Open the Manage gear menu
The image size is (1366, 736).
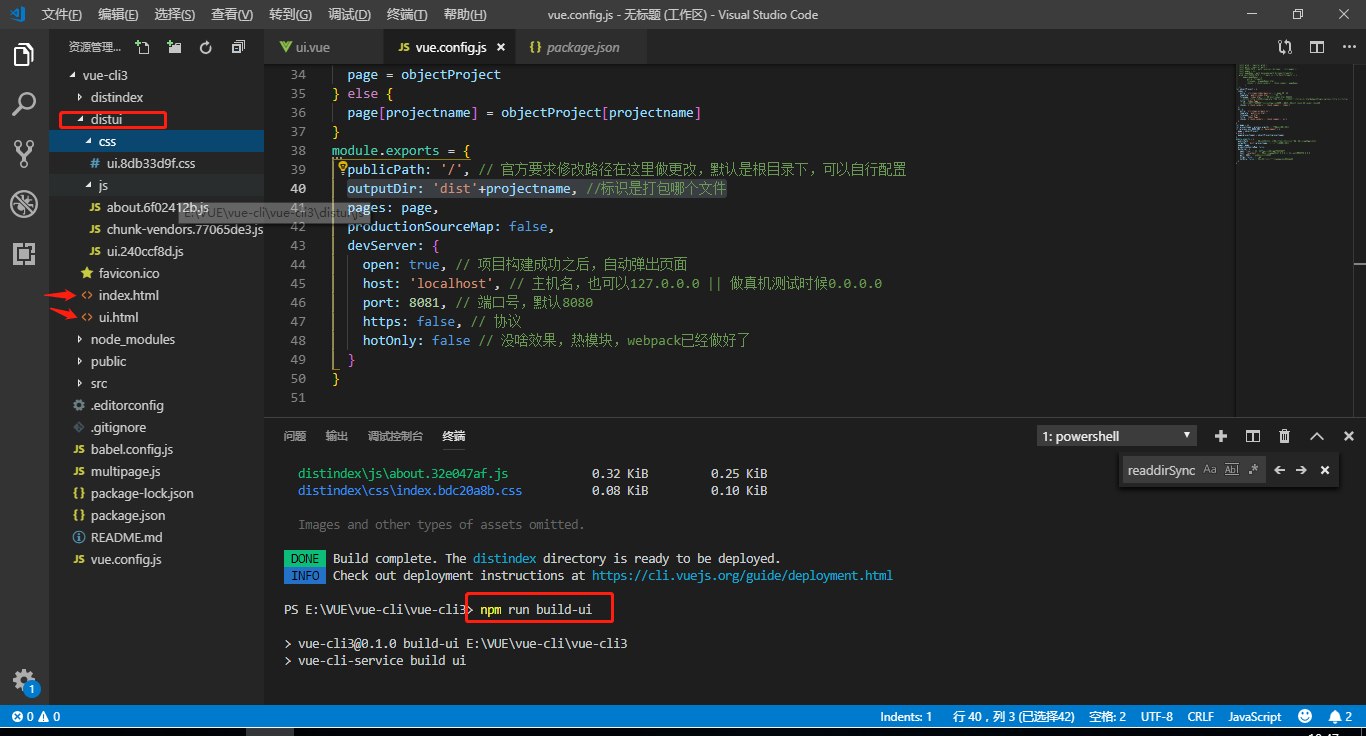pyautogui.click(x=24, y=681)
